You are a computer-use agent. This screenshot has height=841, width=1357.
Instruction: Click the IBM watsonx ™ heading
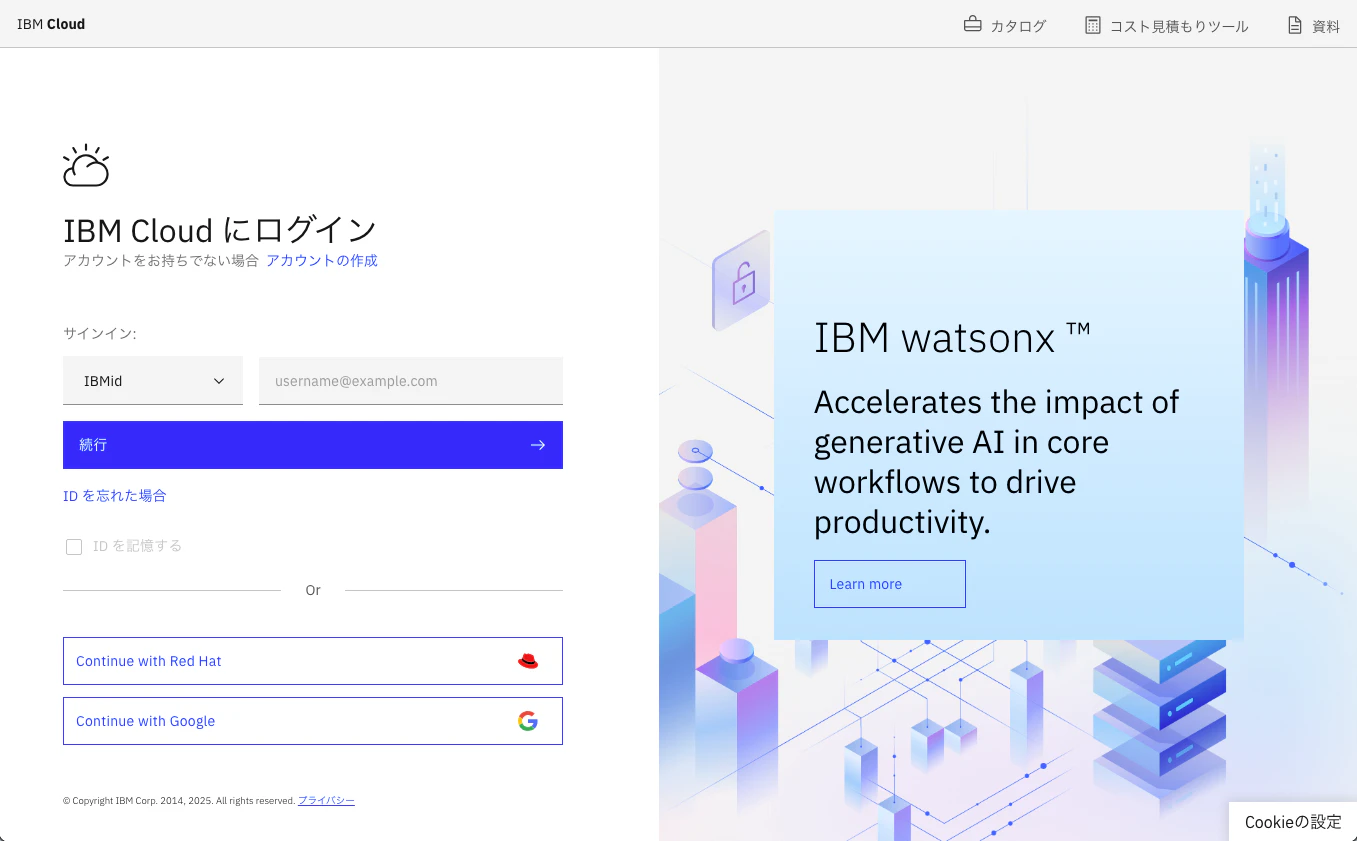pos(952,338)
